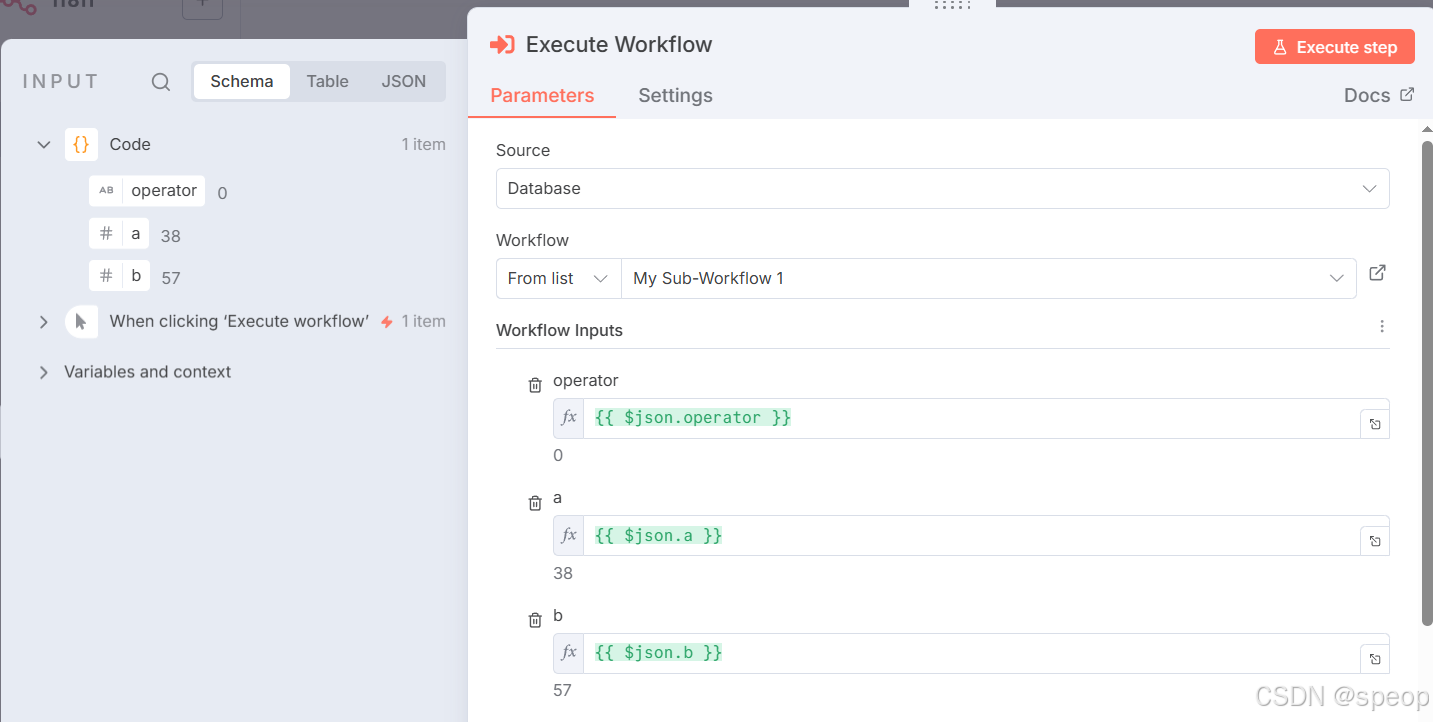
Task: Switch input view to Table
Action: pyautogui.click(x=327, y=82)
